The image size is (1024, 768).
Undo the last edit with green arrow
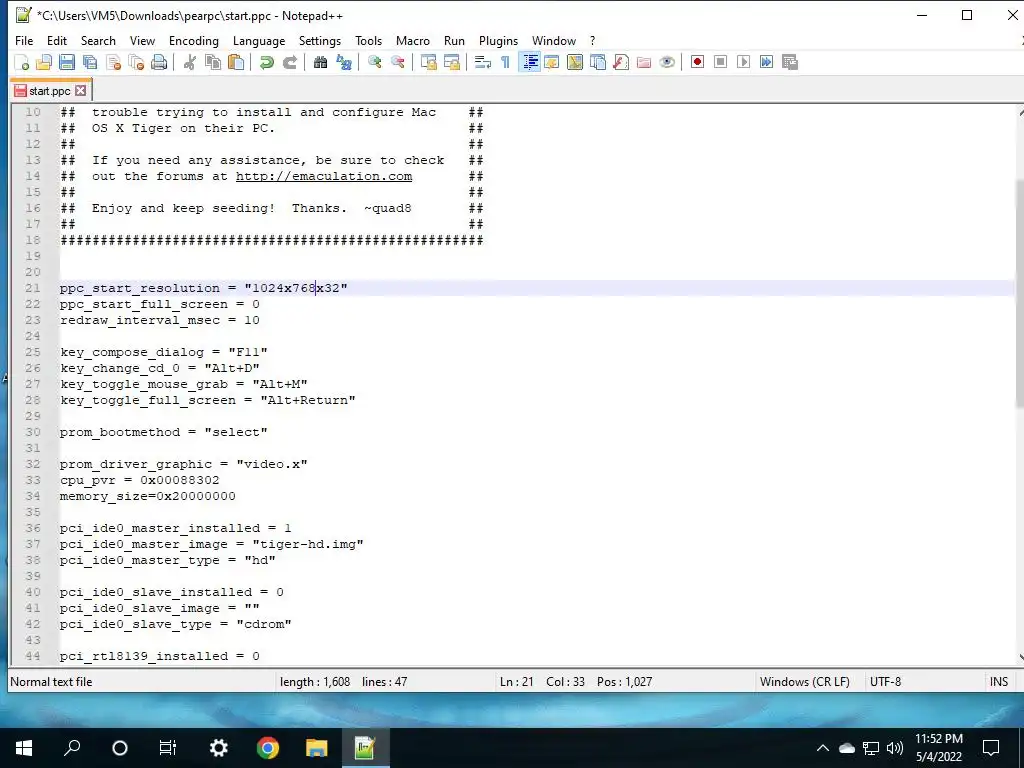[266, 63]
